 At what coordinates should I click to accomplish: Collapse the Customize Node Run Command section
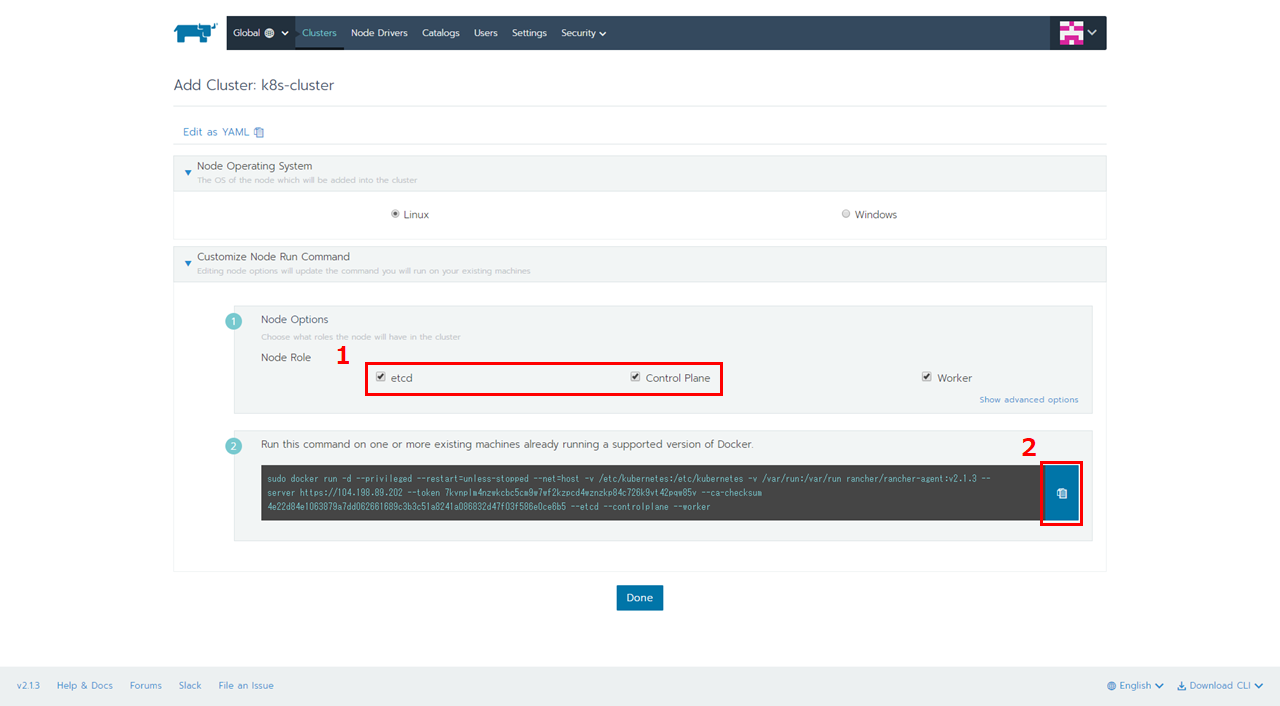pyautogui.click(x=188, y=264)
